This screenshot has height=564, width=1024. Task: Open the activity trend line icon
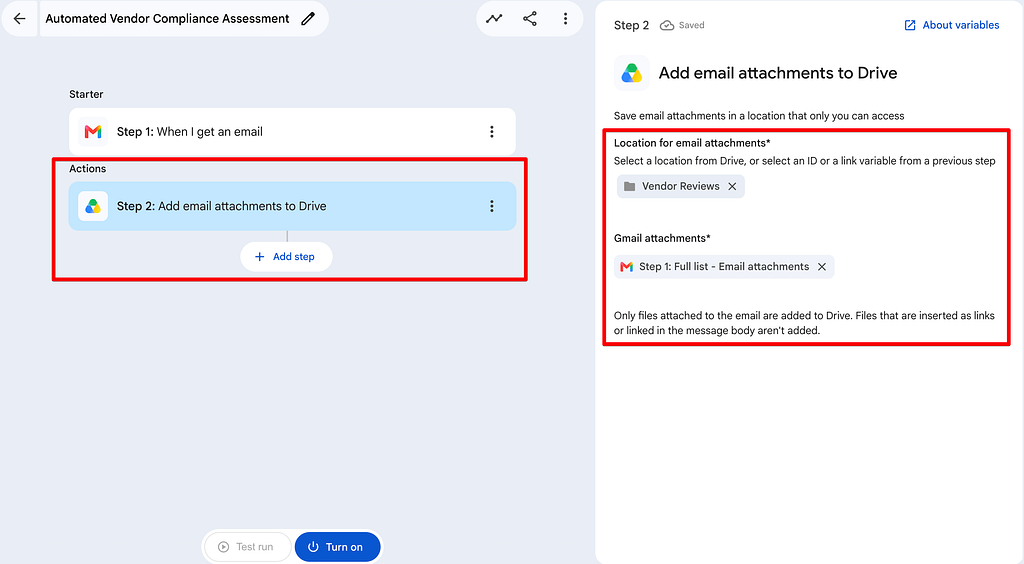[494, 18]
